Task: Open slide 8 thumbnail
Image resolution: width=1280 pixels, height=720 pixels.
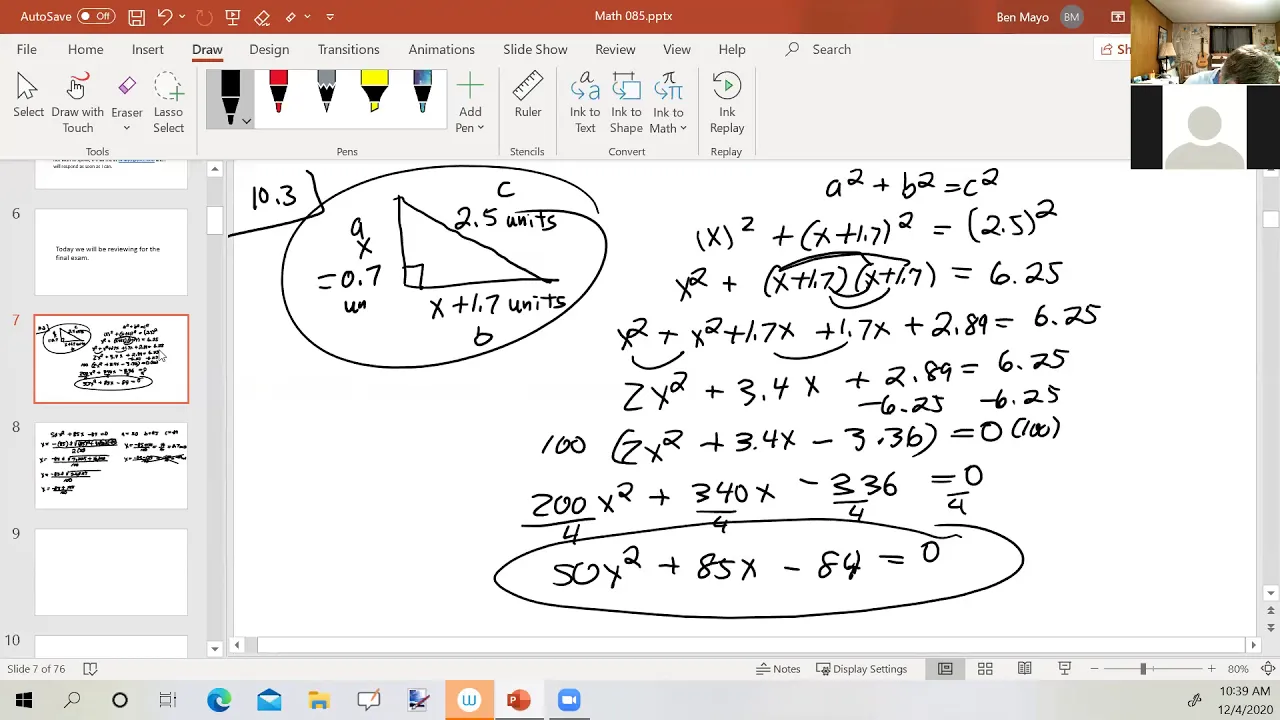Action: (x=111, y=466)
